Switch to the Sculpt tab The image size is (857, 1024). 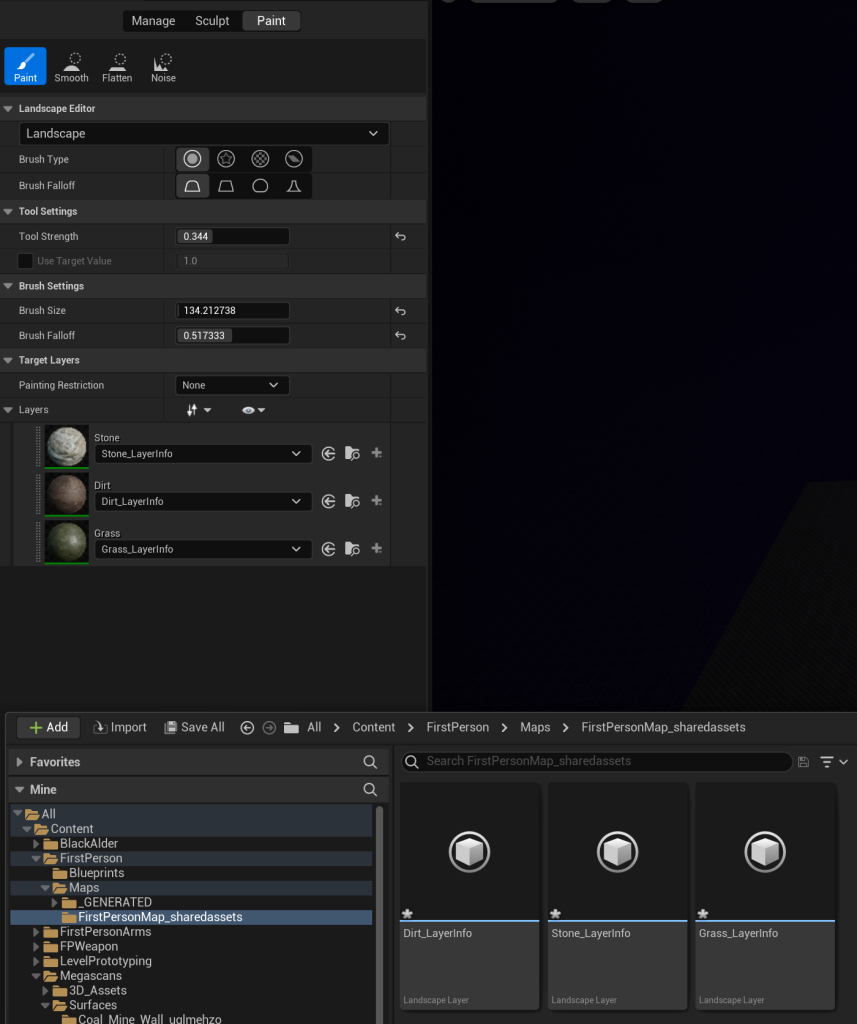pyautogui.click(x=212, y=21)
